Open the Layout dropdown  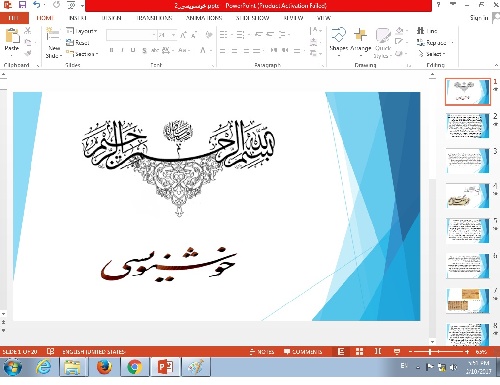coord(82,31)
